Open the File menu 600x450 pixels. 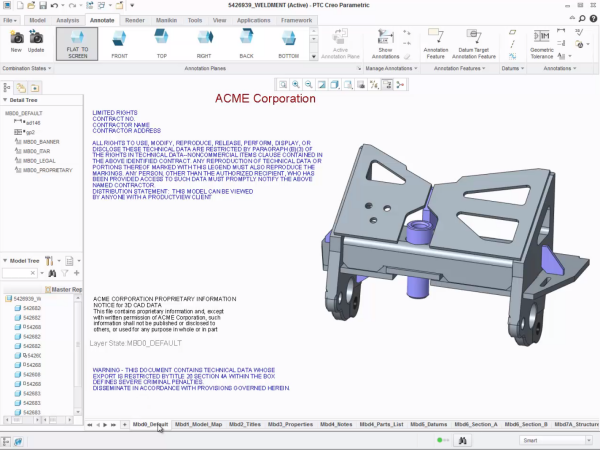(x=10, y=20)
